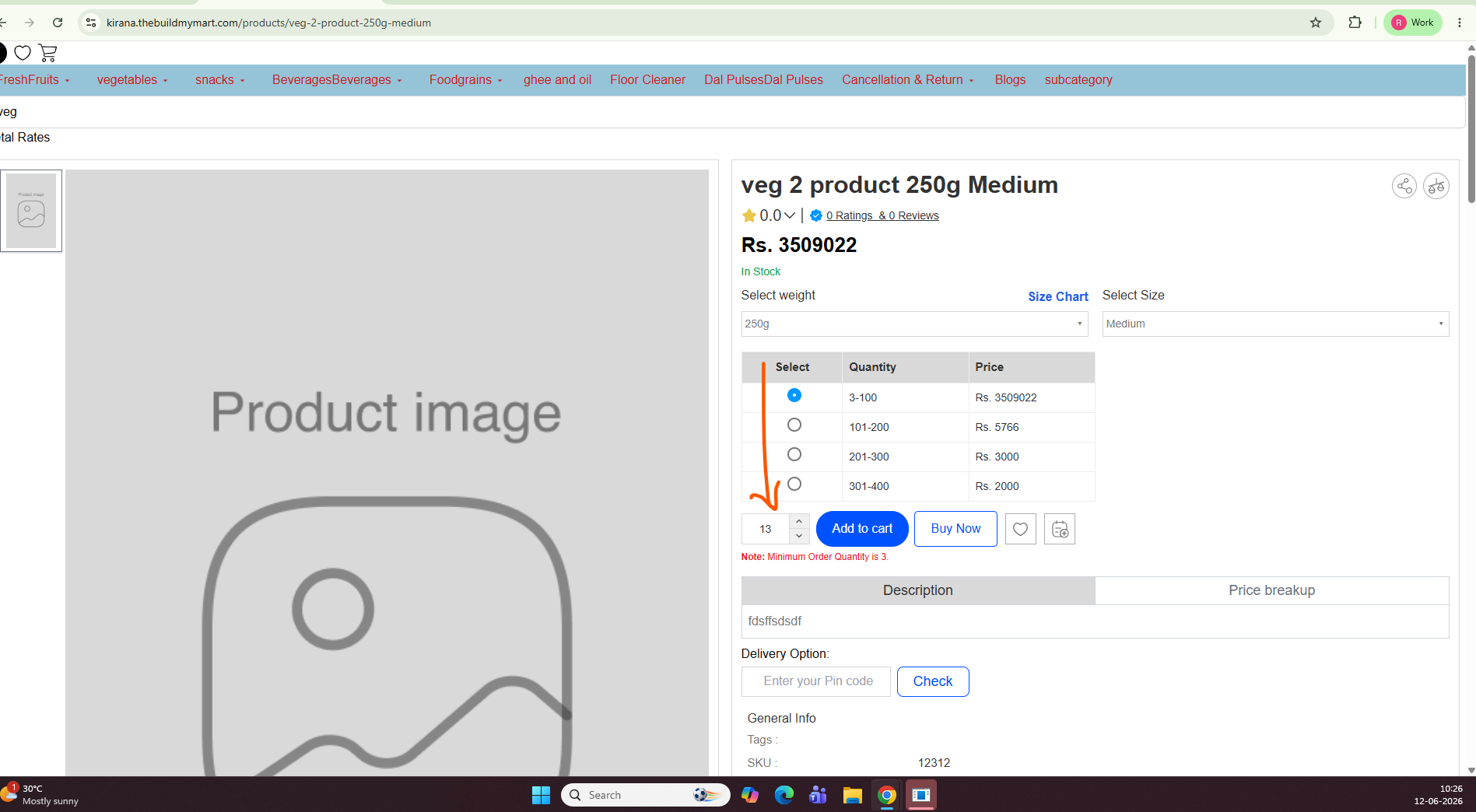Open the Select Size Medium dropdown
Image resolution: width=1476 pixels, height=812 pixels.
[x=1275, y=324]
